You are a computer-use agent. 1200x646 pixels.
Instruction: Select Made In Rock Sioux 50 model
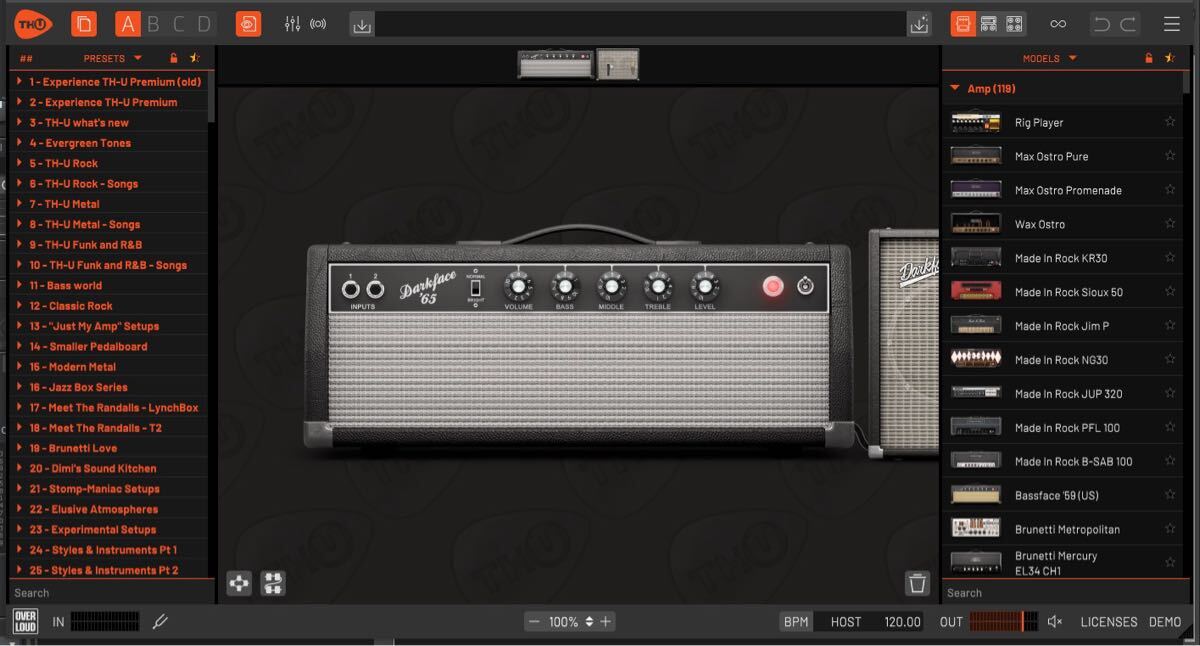(x=1063, y=292)
